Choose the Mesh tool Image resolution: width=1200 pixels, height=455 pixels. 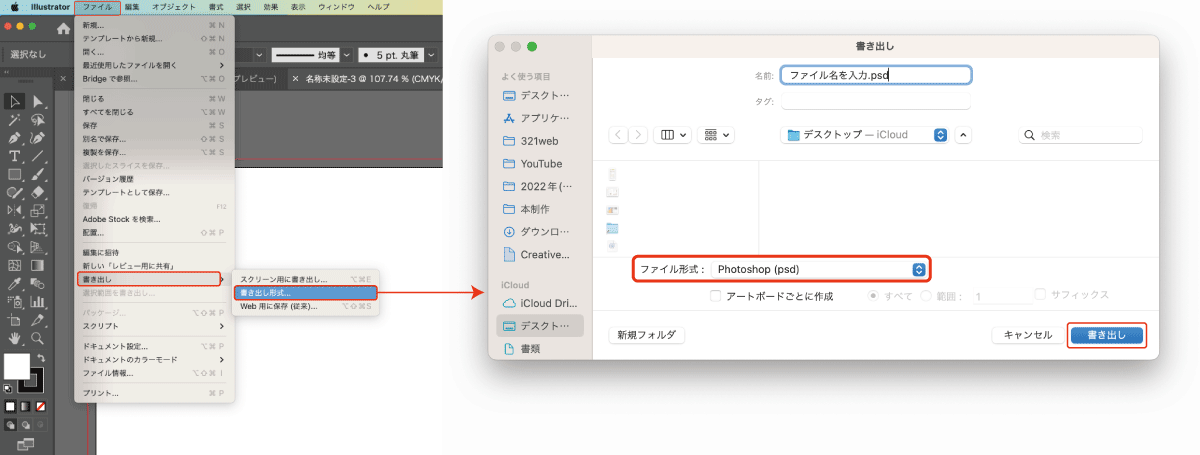pos(15,265)
